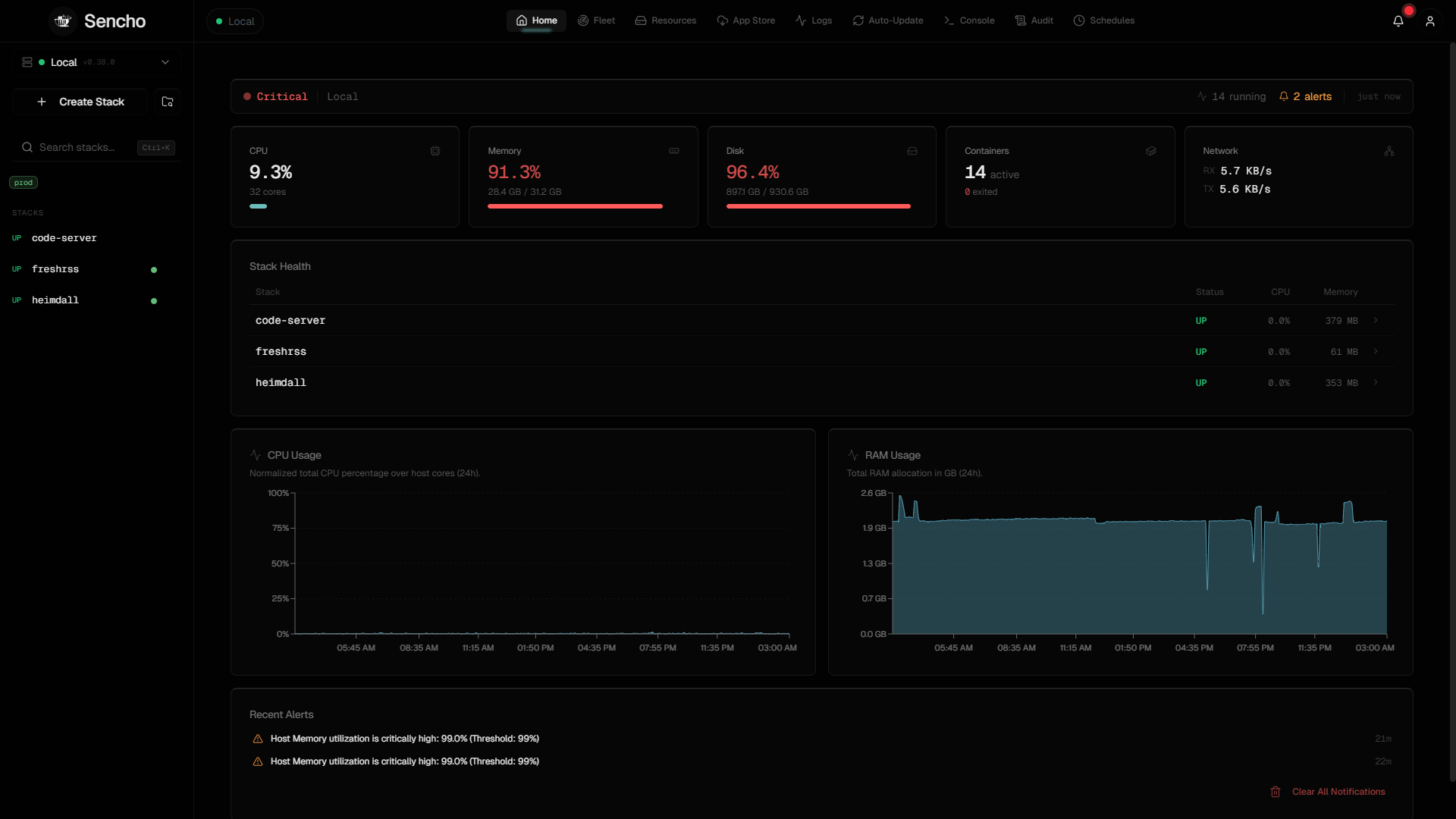Click the 14 running indicator
Screen dimensions: 1456x819
(x=1232, y=96)
